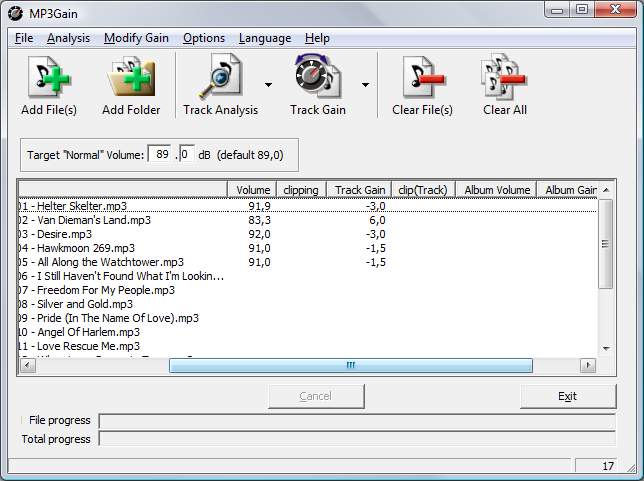The image size is (644, 481).
Task: Select the row 11 - Love Rescue Me.mp3
Action: point(308,346)
